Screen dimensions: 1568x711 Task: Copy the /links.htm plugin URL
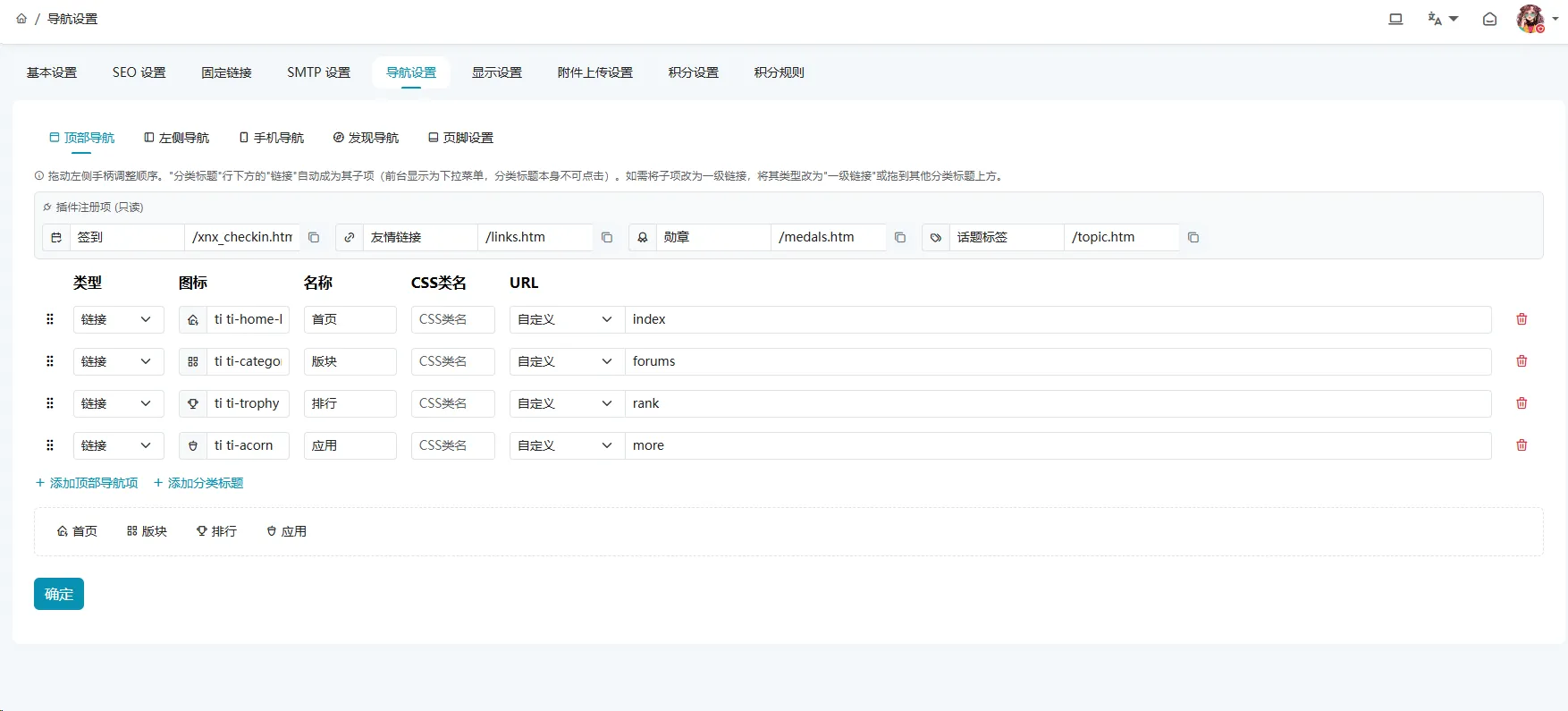point(607,237)
